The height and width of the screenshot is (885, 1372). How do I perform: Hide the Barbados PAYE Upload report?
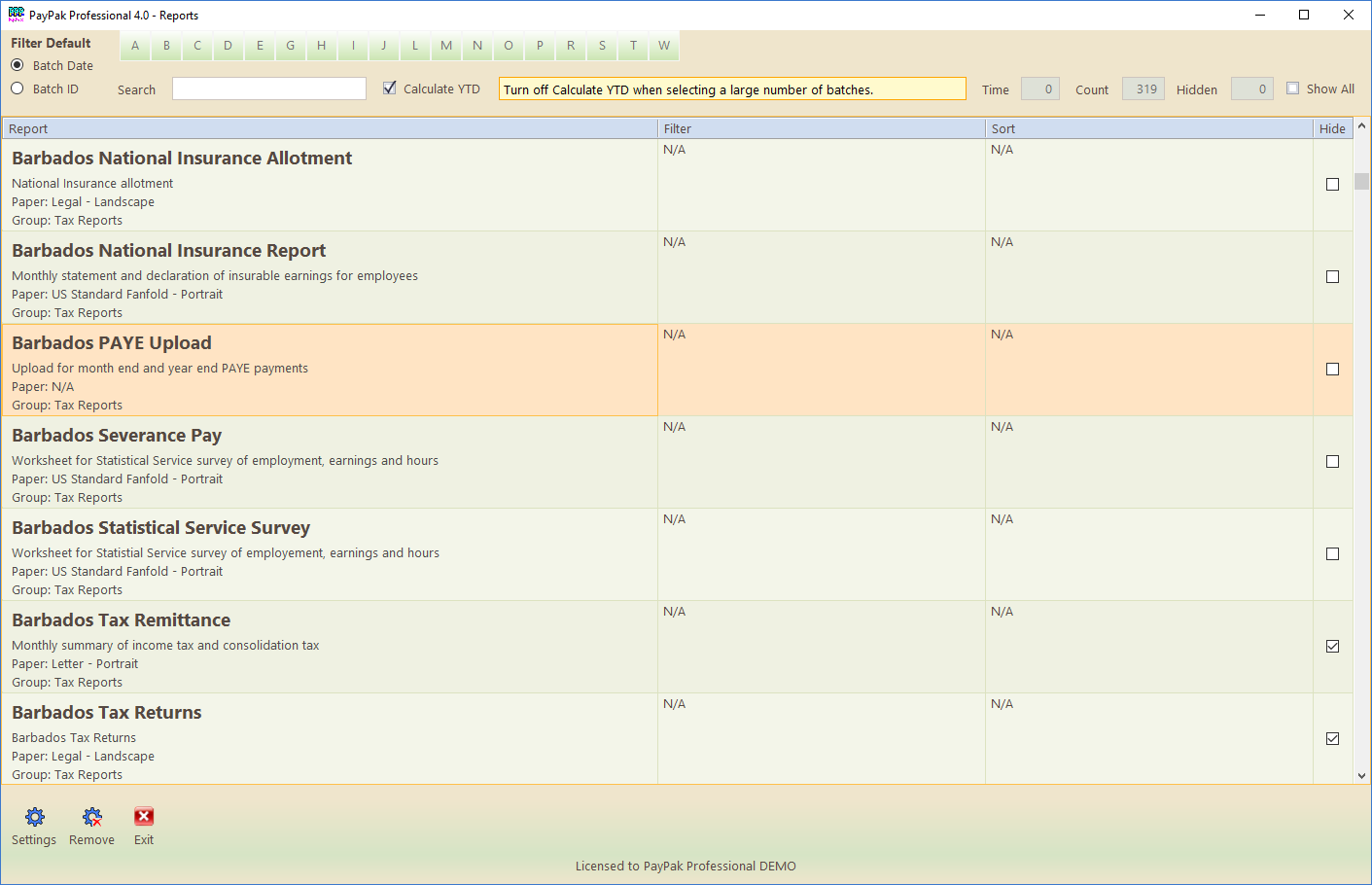pos(1332,370)
